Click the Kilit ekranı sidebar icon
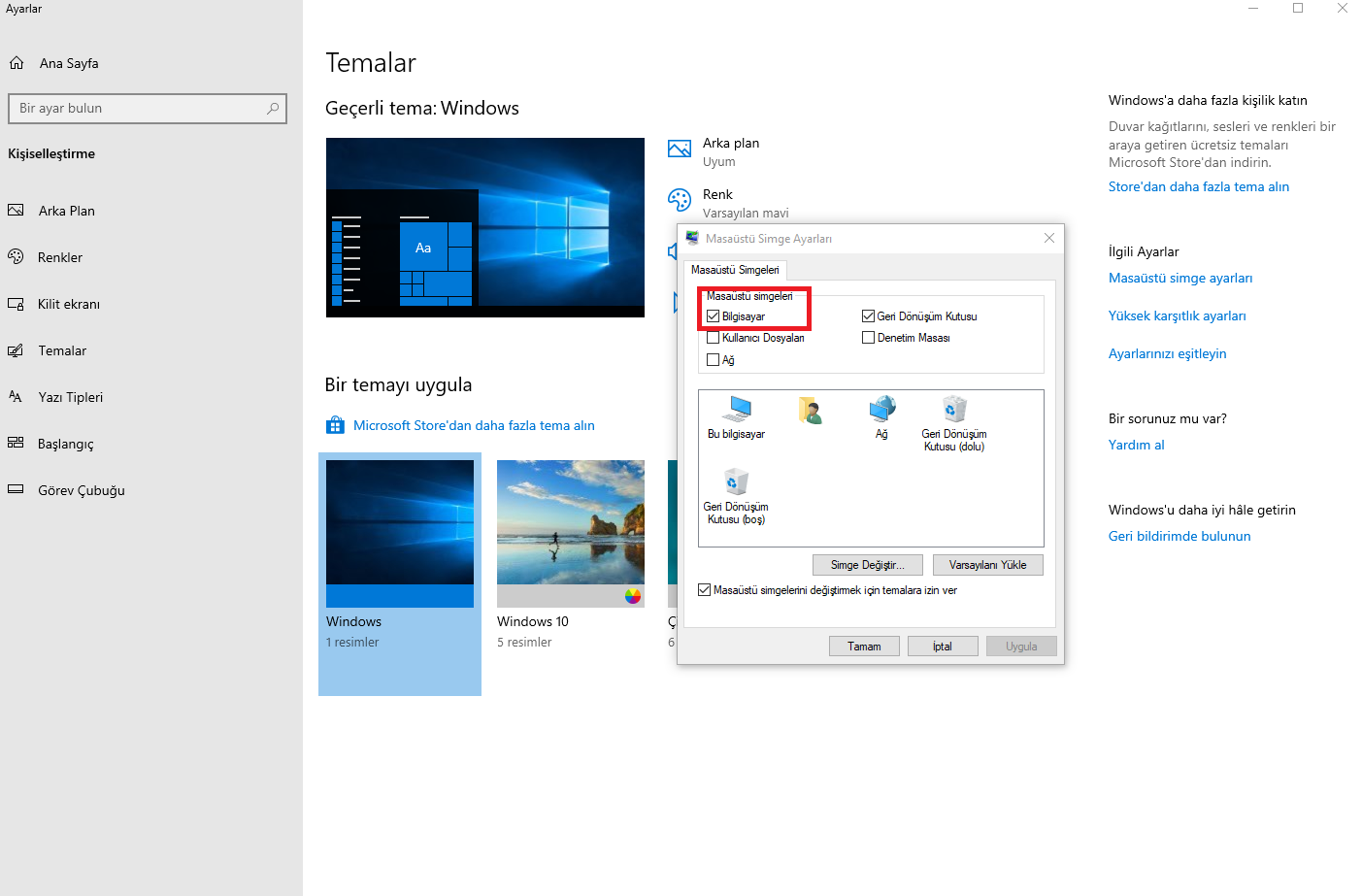The image size is (1362, 896). [x=16, y=304]
